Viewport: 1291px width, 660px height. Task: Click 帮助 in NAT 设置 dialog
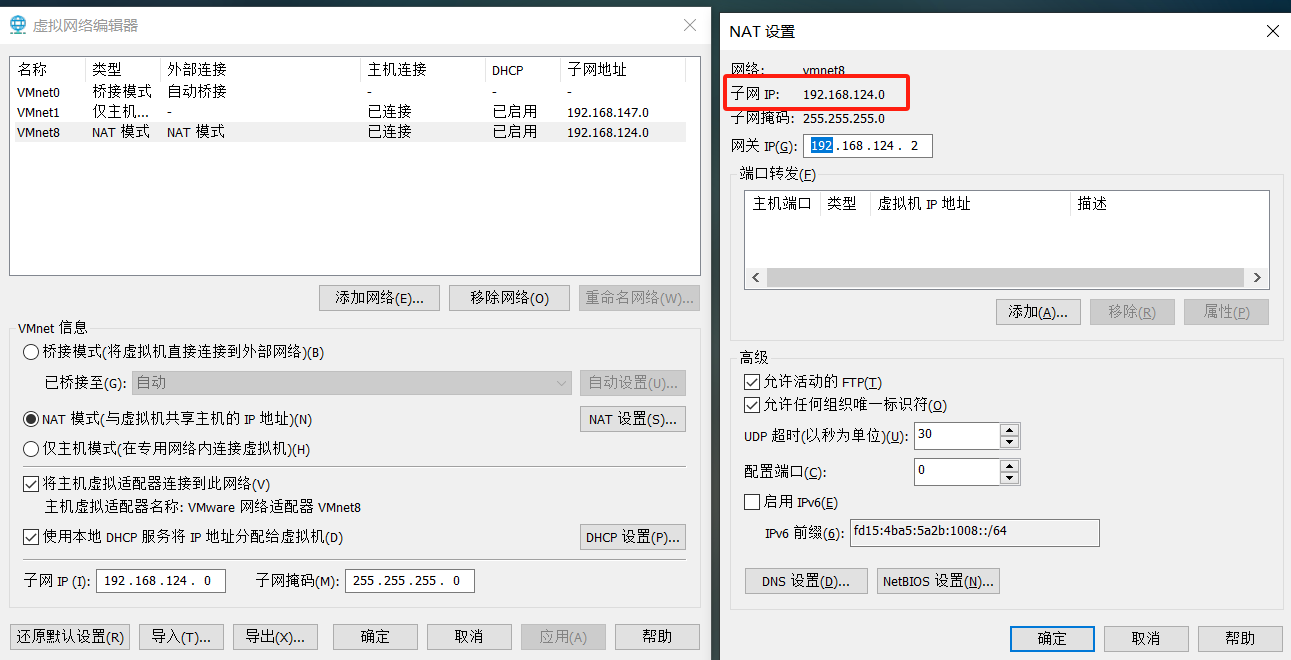click(1240, 638)
